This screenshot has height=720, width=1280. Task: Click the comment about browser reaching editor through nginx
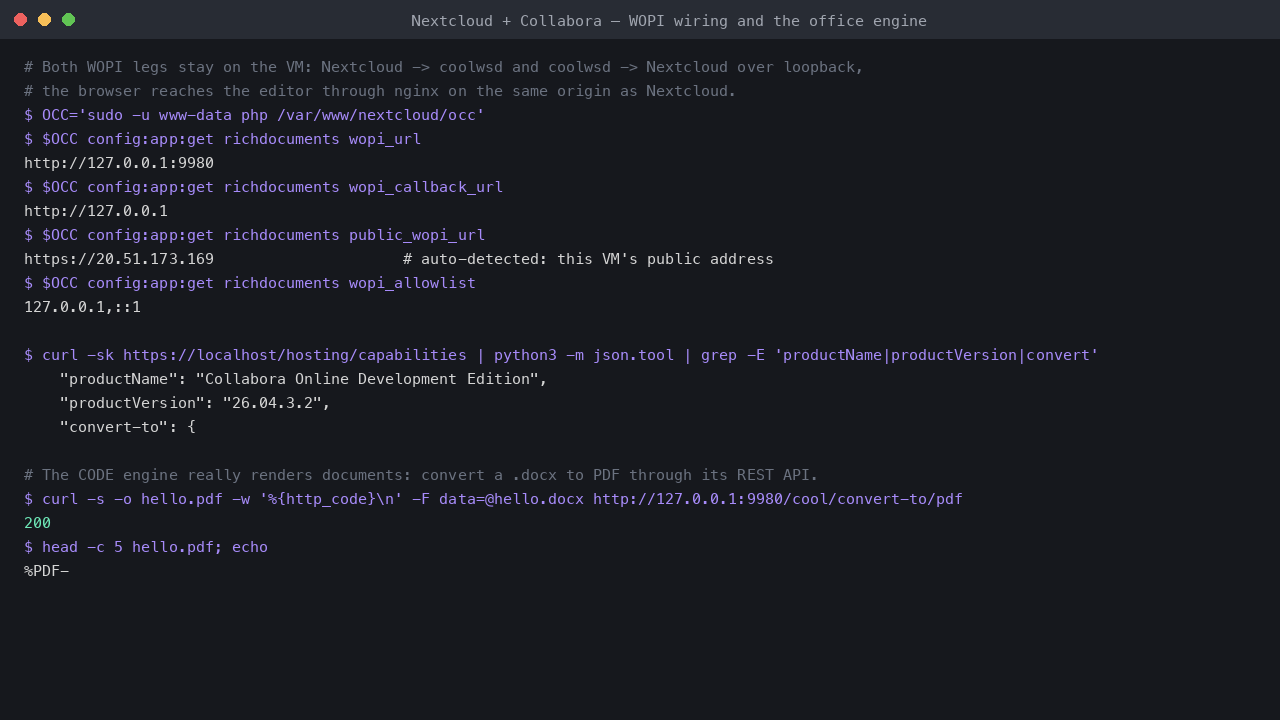pyautogui.click(x=380, y=91)
